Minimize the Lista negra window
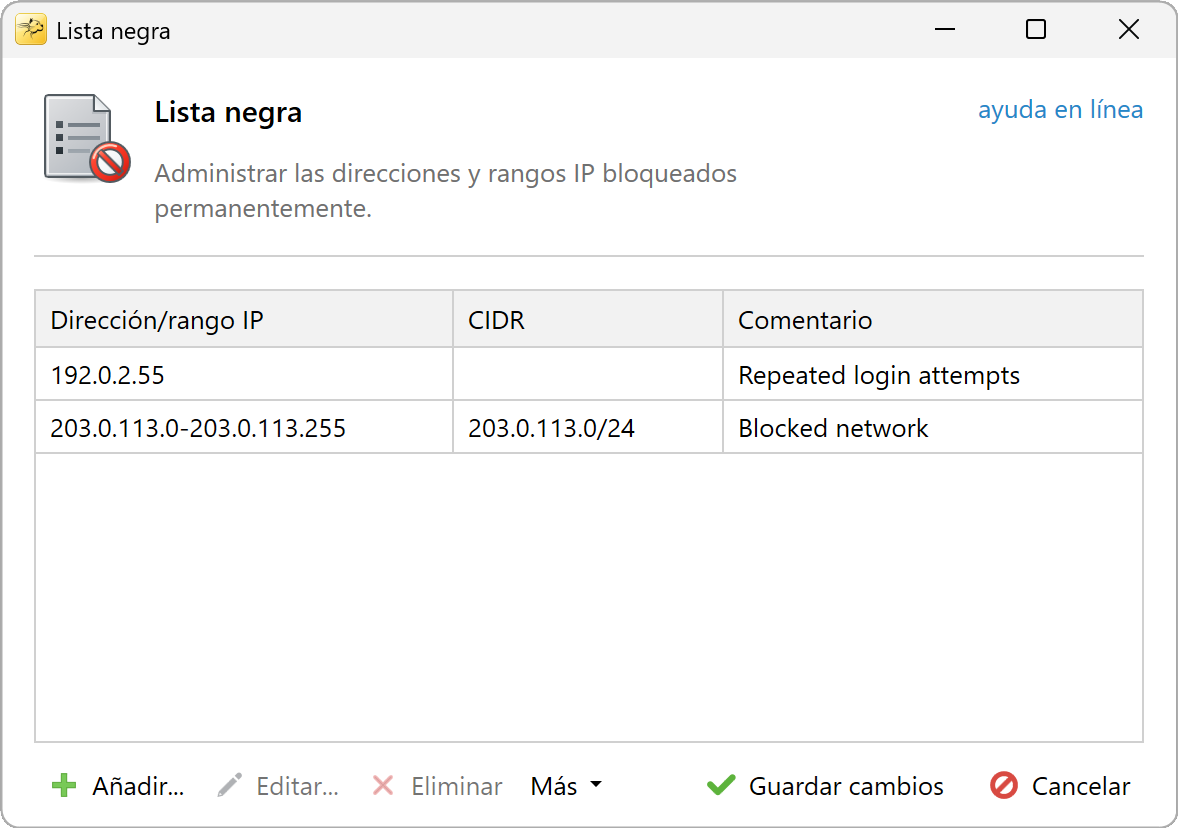 click(944, 30)
